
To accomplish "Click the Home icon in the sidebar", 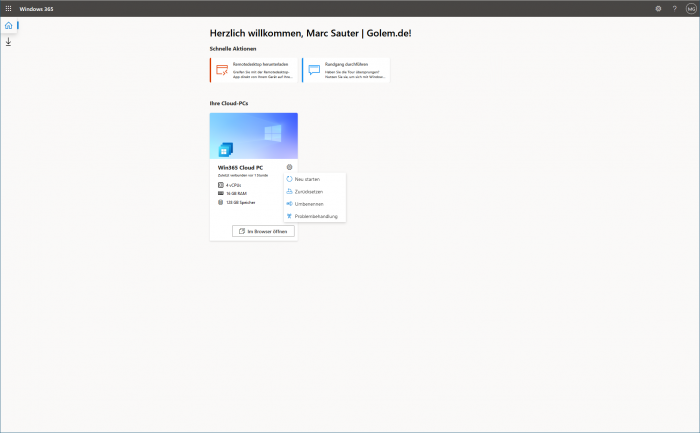I will coord(8,25).
